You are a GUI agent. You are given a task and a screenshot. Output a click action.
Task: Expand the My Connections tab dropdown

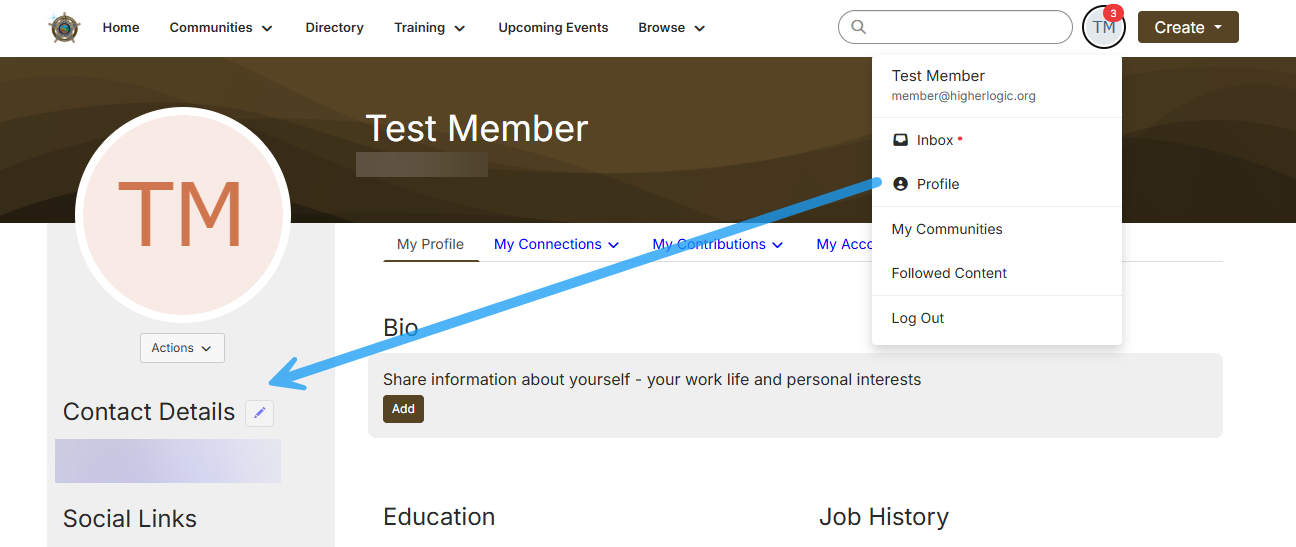pyautogui.click(x=556, y=244)
